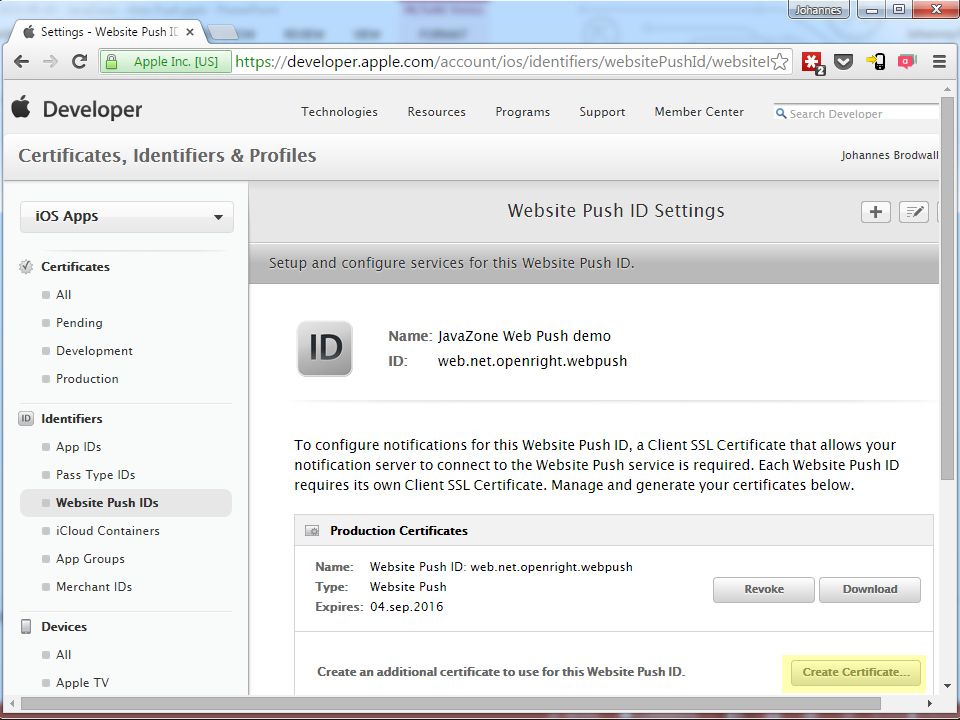Click the Search Developer field
Screen dimensions: 960x720
pyautogui.click(x=855, y=113)
